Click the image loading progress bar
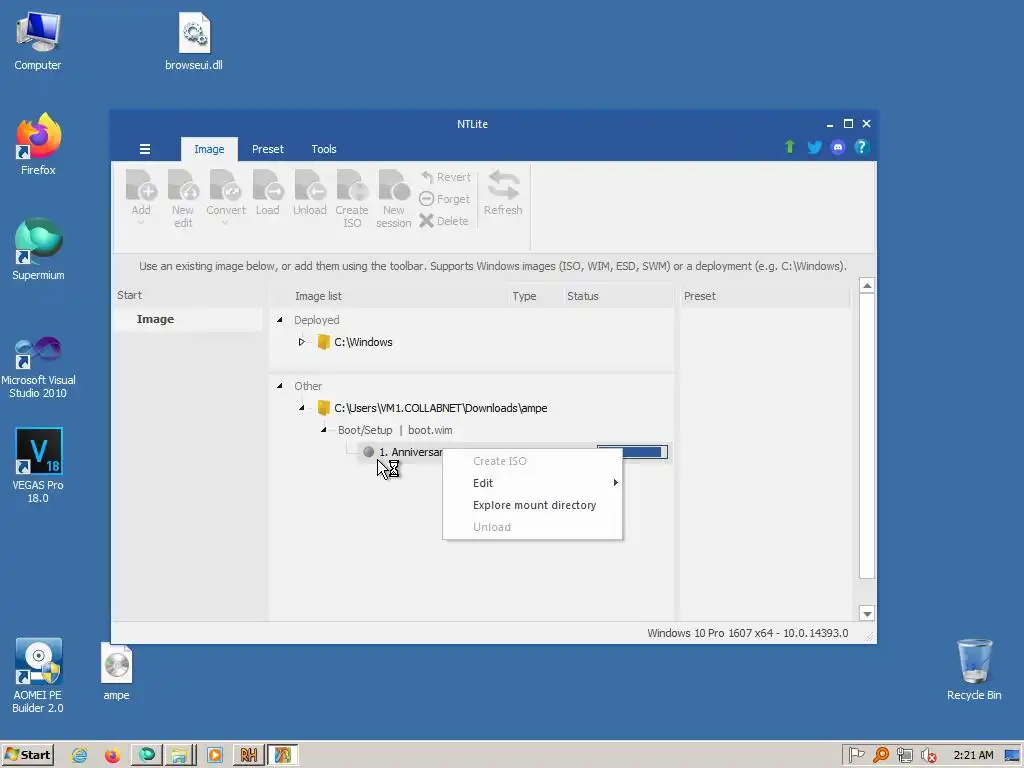 point(632,452)
